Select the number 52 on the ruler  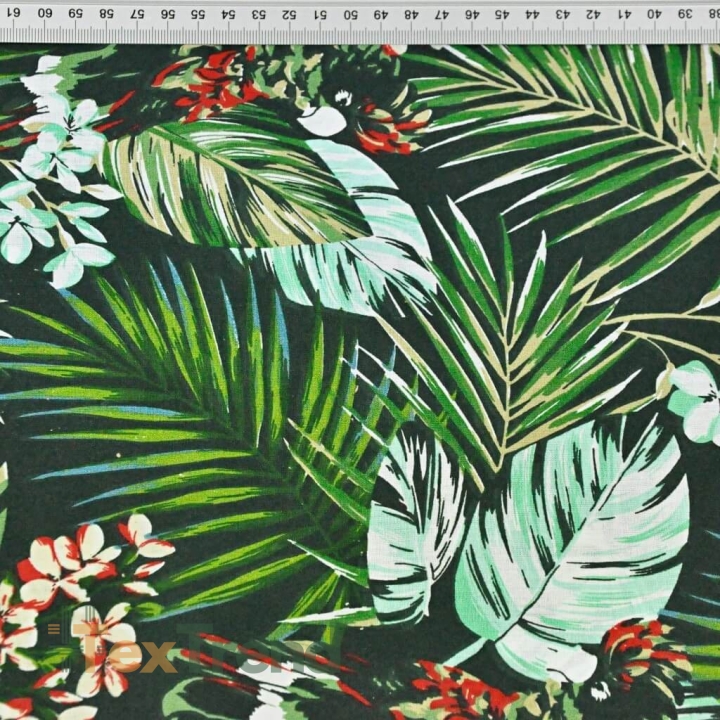(x=289, y=14)
